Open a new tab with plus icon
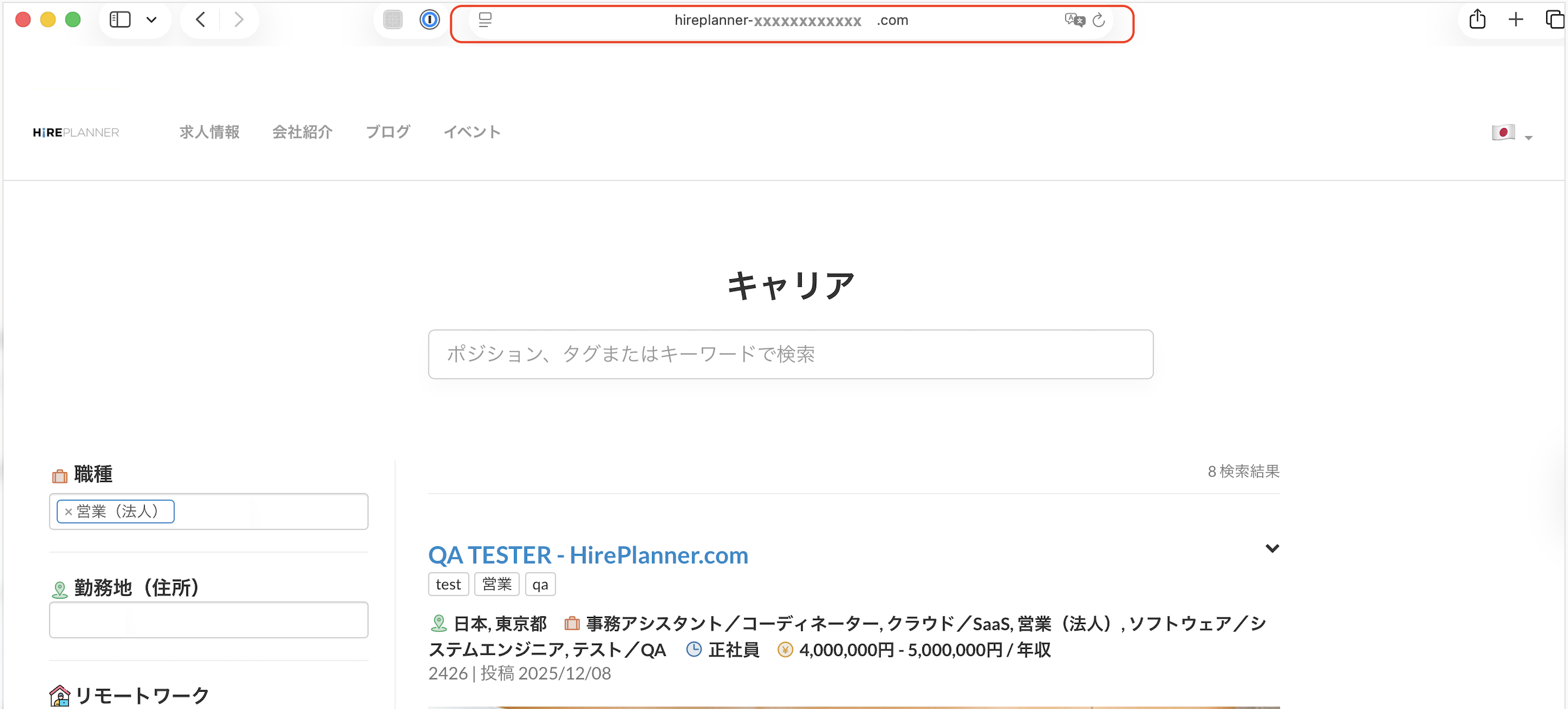1568x709 pixels. [x=1516, y=20]
